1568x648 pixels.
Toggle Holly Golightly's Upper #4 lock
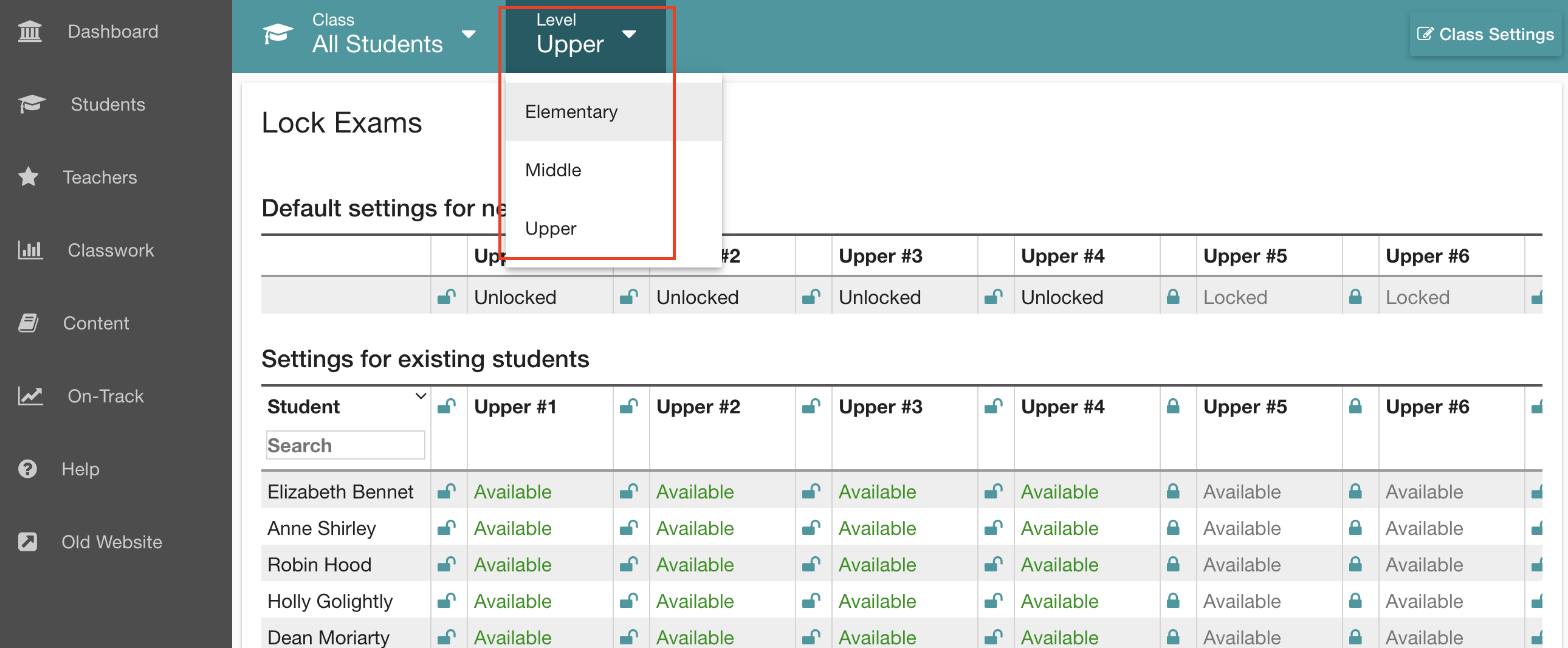994,601
